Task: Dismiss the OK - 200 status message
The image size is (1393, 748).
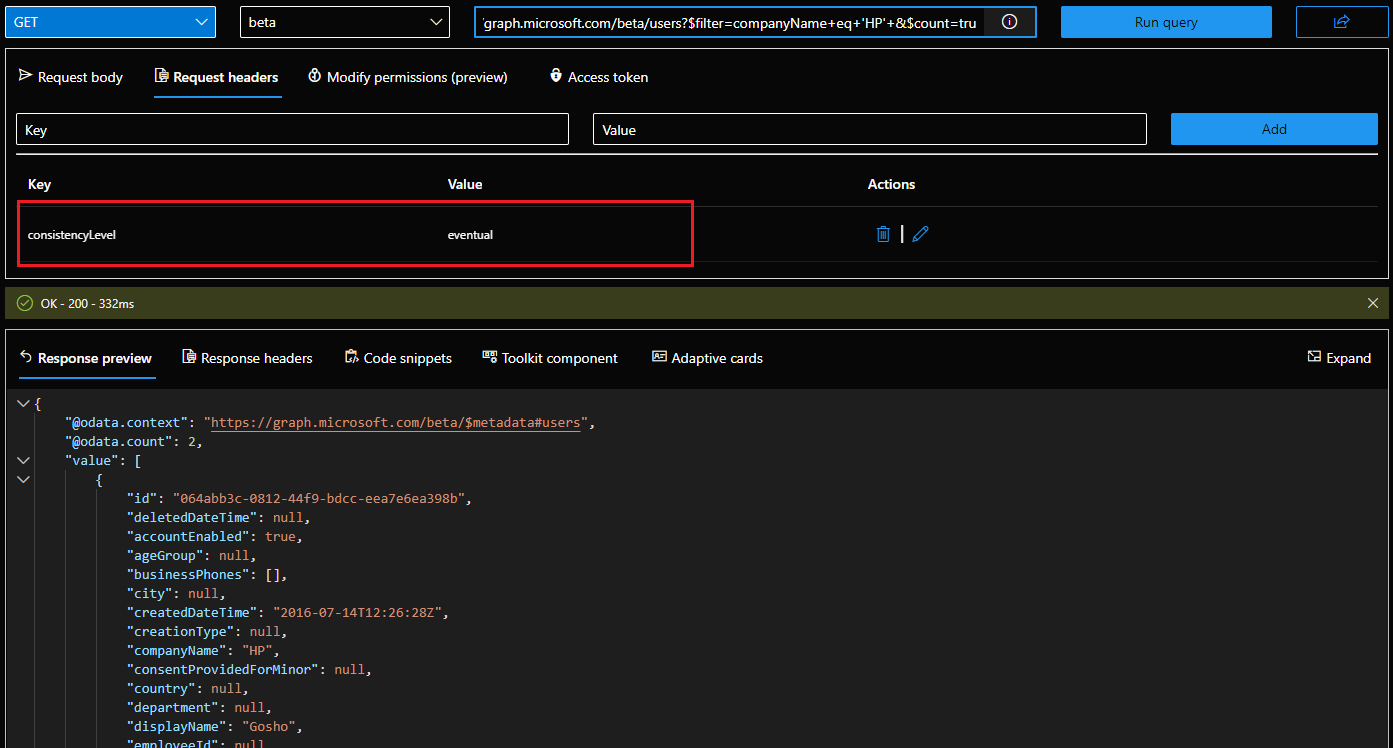Action: coord(1373,303)
